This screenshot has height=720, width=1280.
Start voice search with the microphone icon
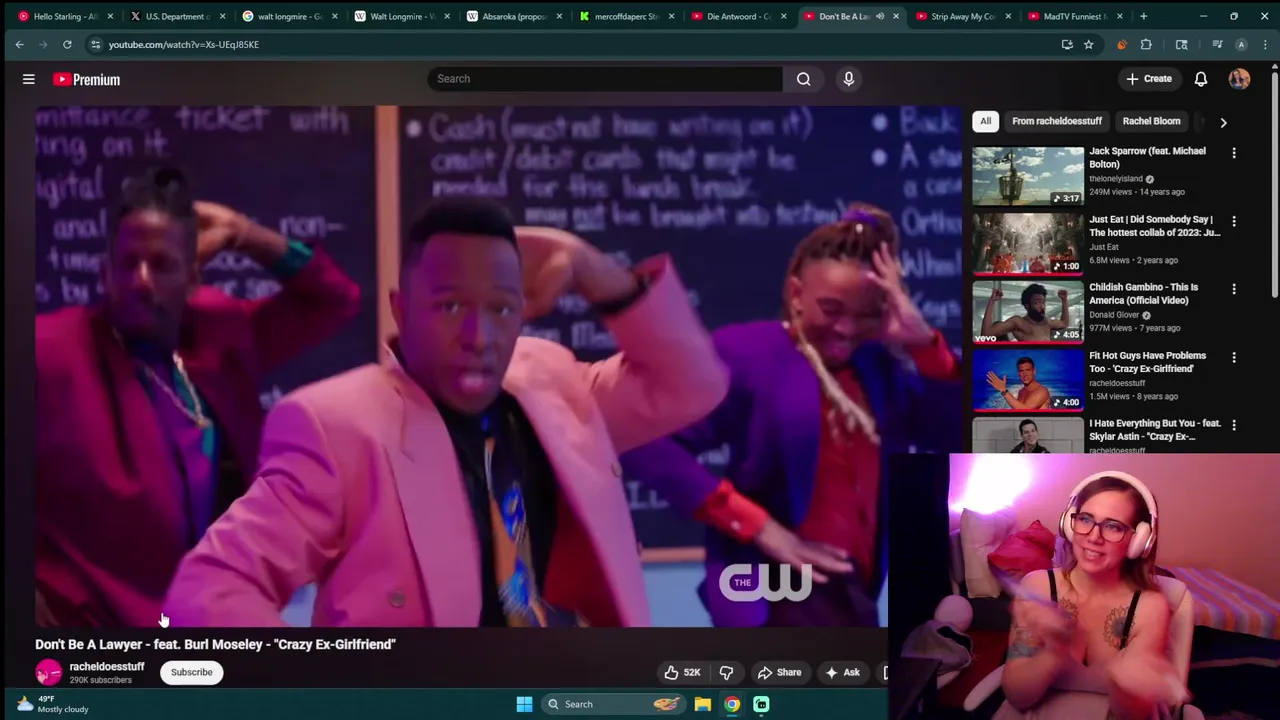849,79
